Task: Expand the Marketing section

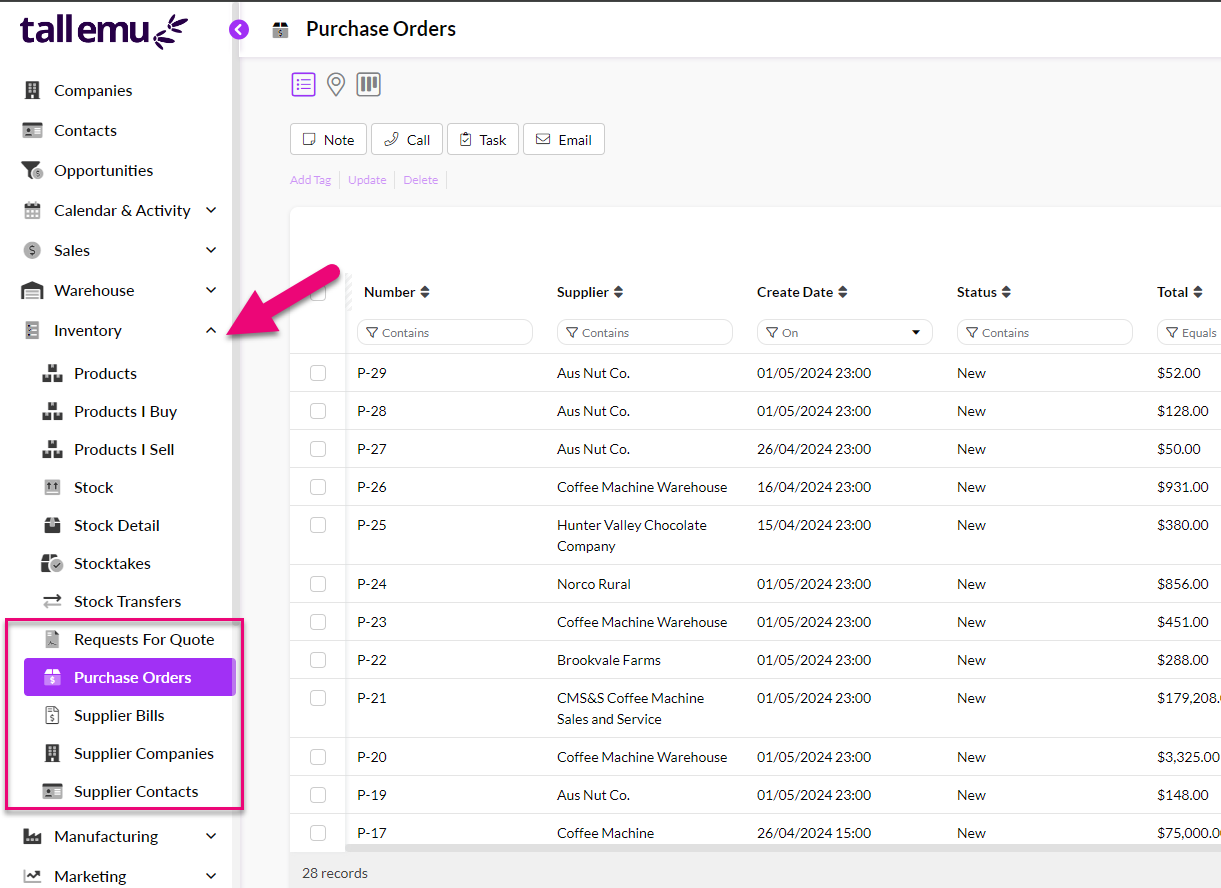Action: click(211, 876)
